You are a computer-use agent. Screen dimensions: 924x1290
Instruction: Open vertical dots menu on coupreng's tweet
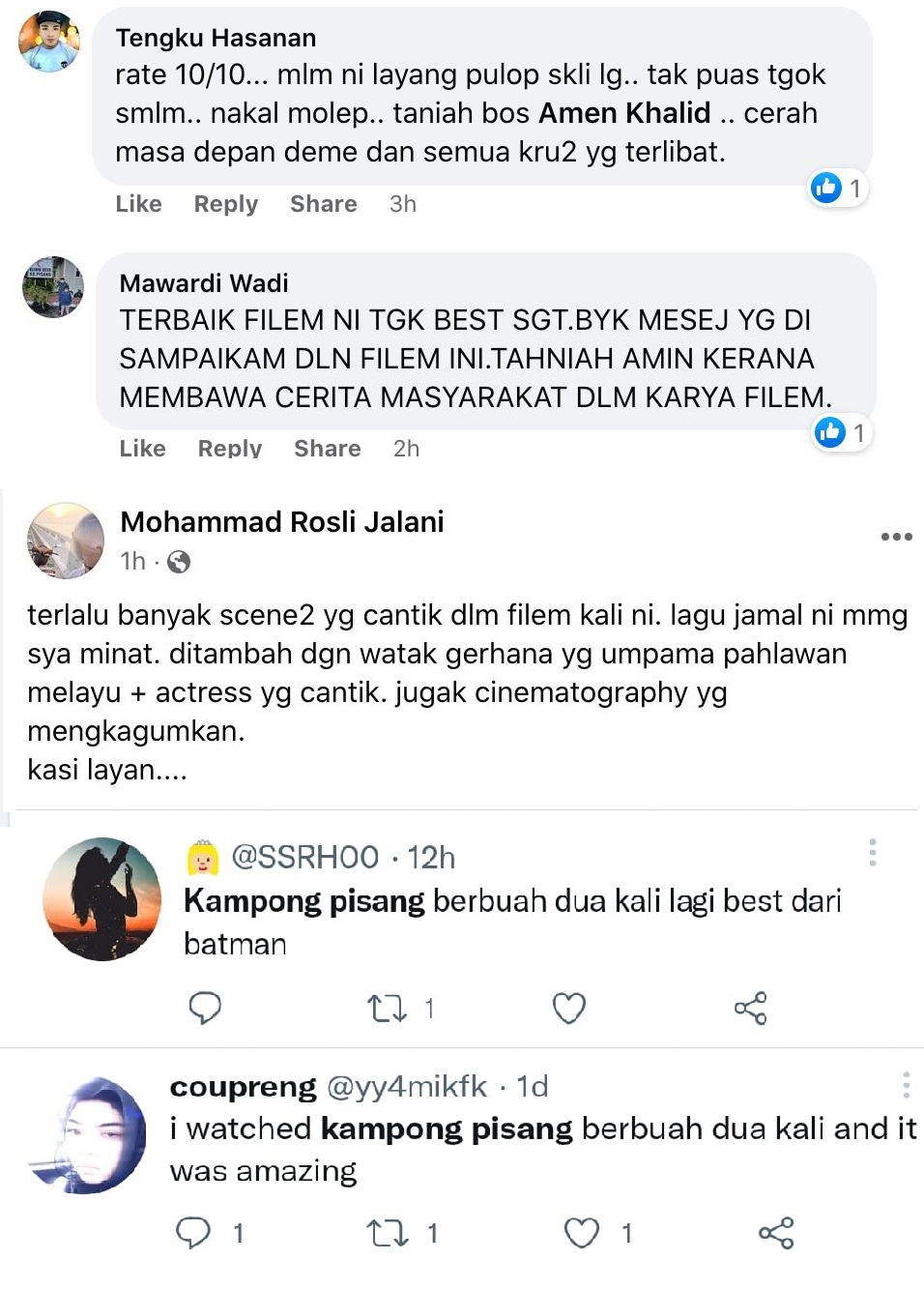[x=906, y=1085]
